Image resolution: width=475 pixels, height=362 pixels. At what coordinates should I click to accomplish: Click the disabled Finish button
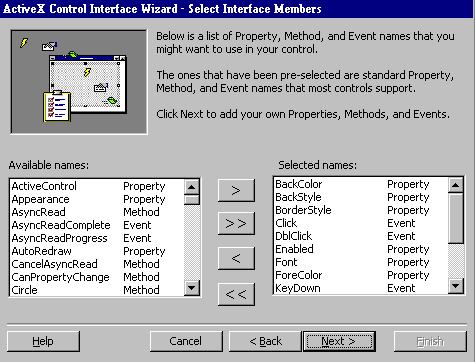(x=430, y=341)
